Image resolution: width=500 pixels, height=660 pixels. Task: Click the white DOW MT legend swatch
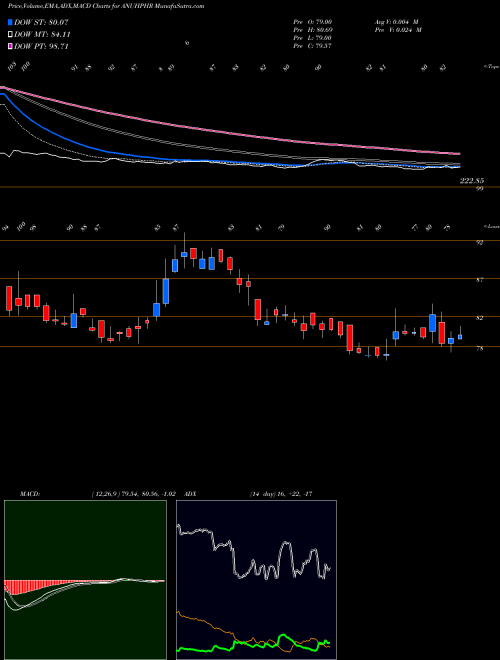(10, 35)
